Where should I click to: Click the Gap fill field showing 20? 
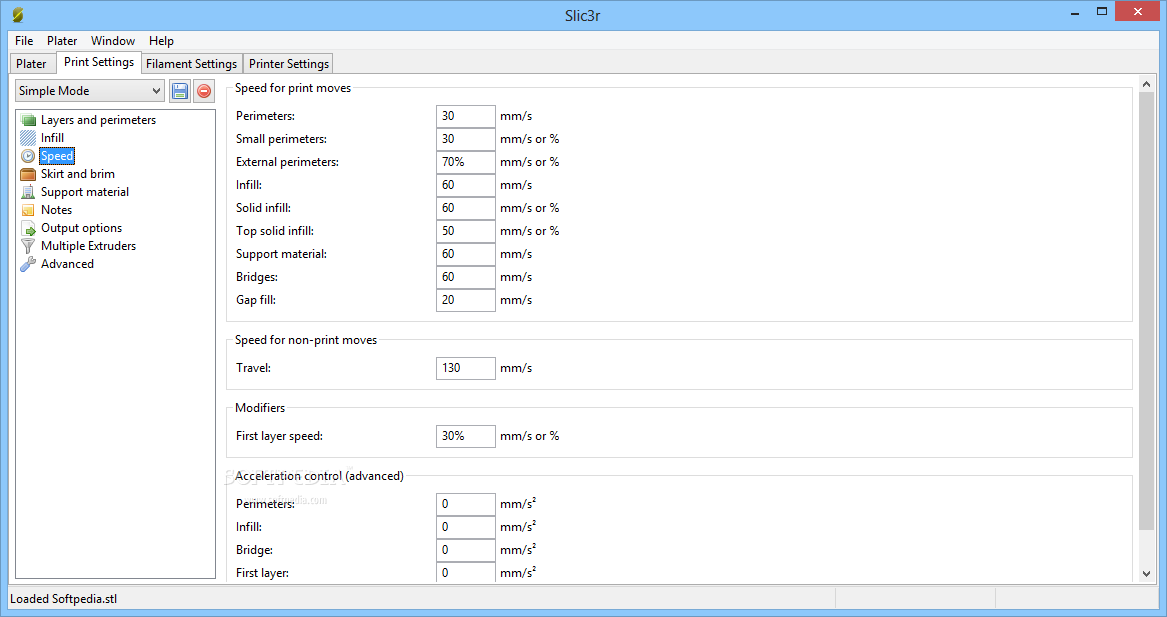(465, 301)
